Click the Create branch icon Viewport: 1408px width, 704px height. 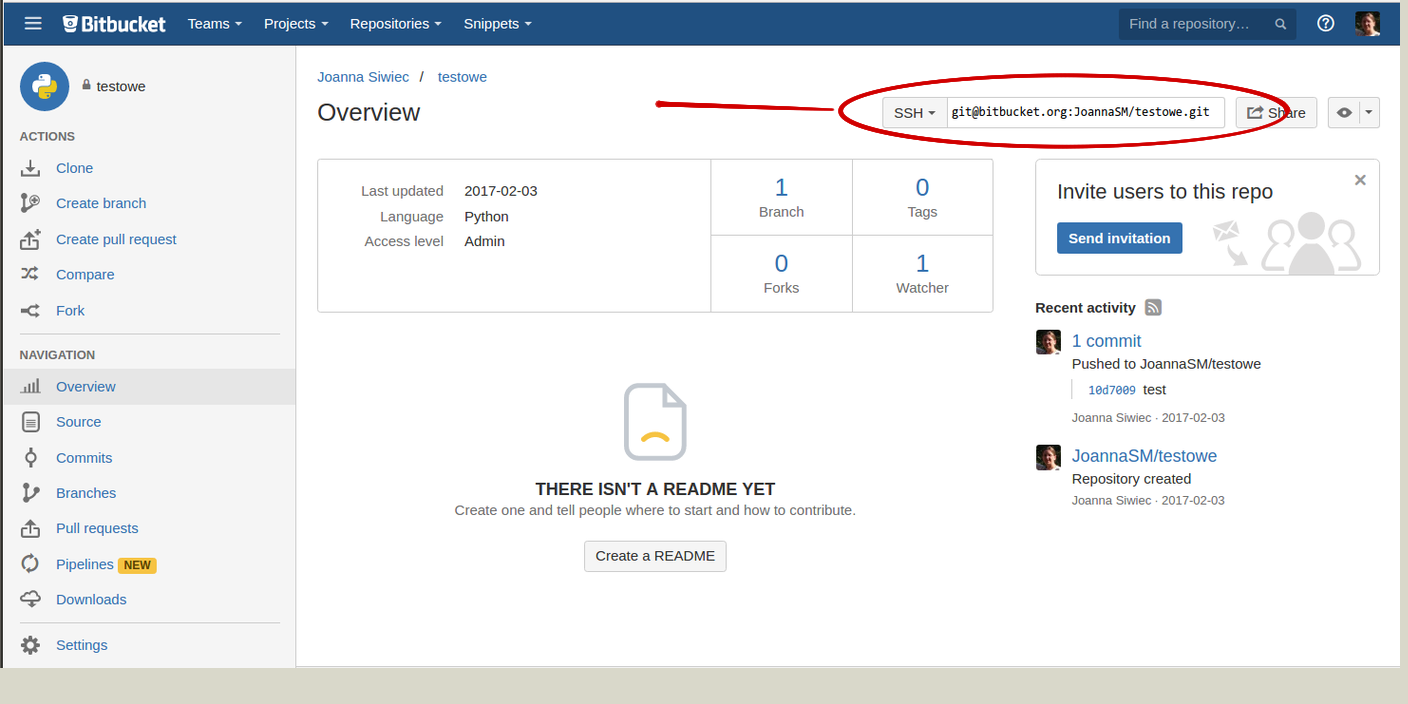pyautogui.click(x=31, y=203)
